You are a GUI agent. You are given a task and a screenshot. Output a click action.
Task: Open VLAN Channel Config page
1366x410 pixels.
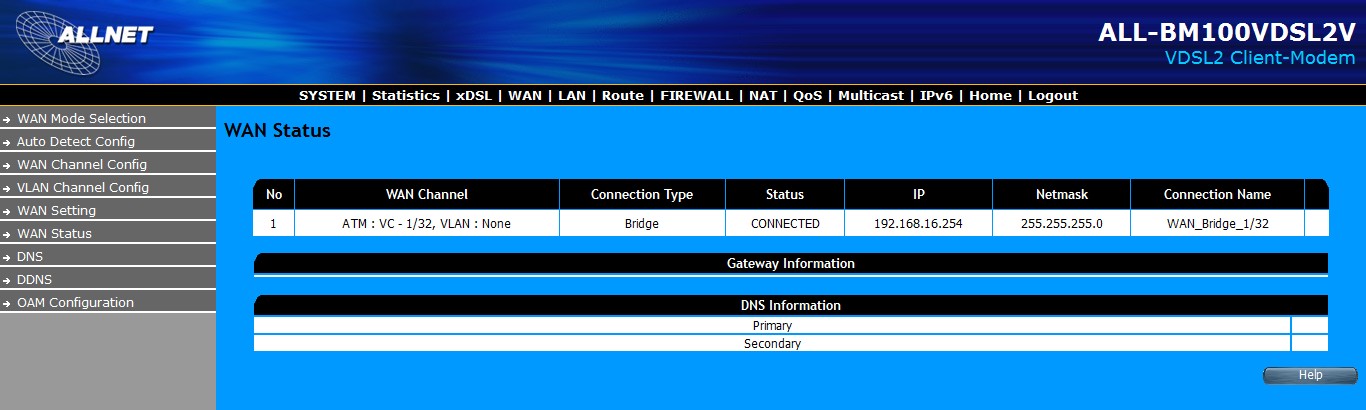pos(83,187)
